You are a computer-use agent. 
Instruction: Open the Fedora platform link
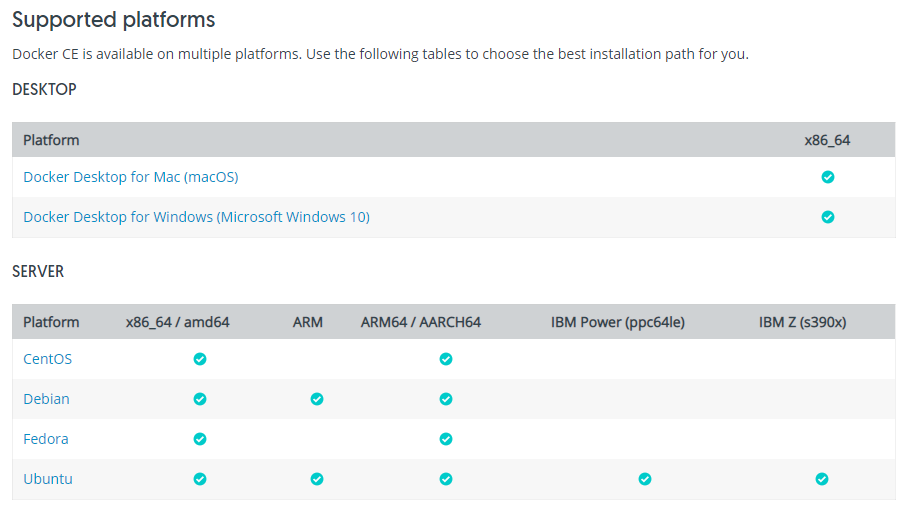pyautogui.click(x=46, y=439)
